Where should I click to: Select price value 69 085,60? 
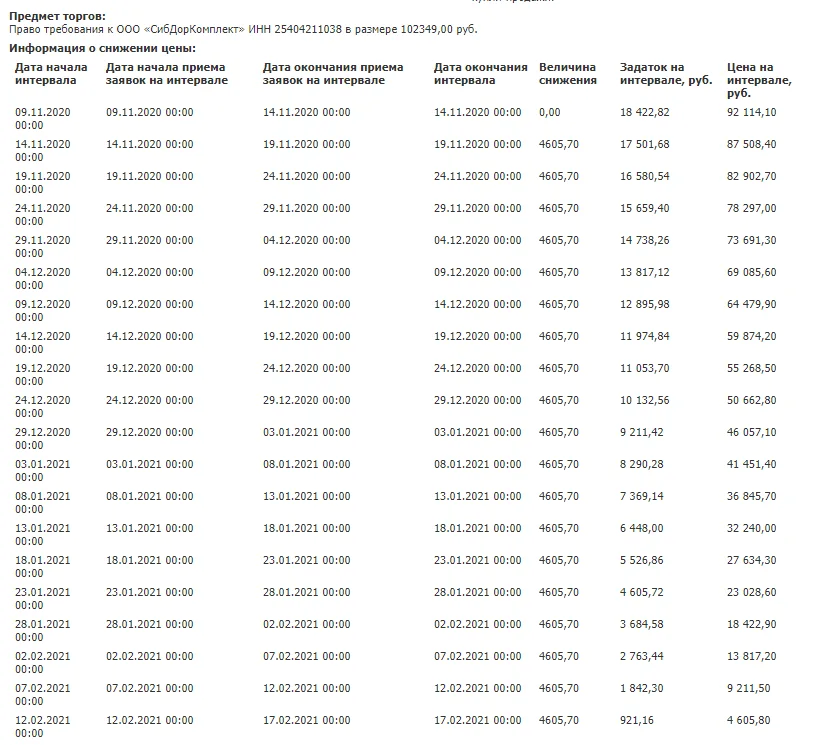[x=751, y=272]
